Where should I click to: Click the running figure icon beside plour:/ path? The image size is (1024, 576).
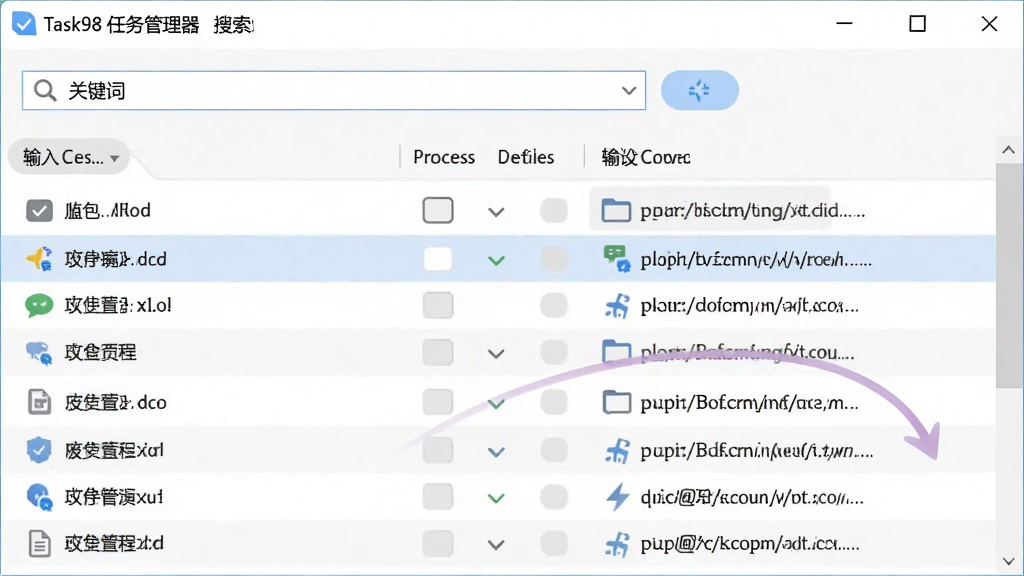617,306
